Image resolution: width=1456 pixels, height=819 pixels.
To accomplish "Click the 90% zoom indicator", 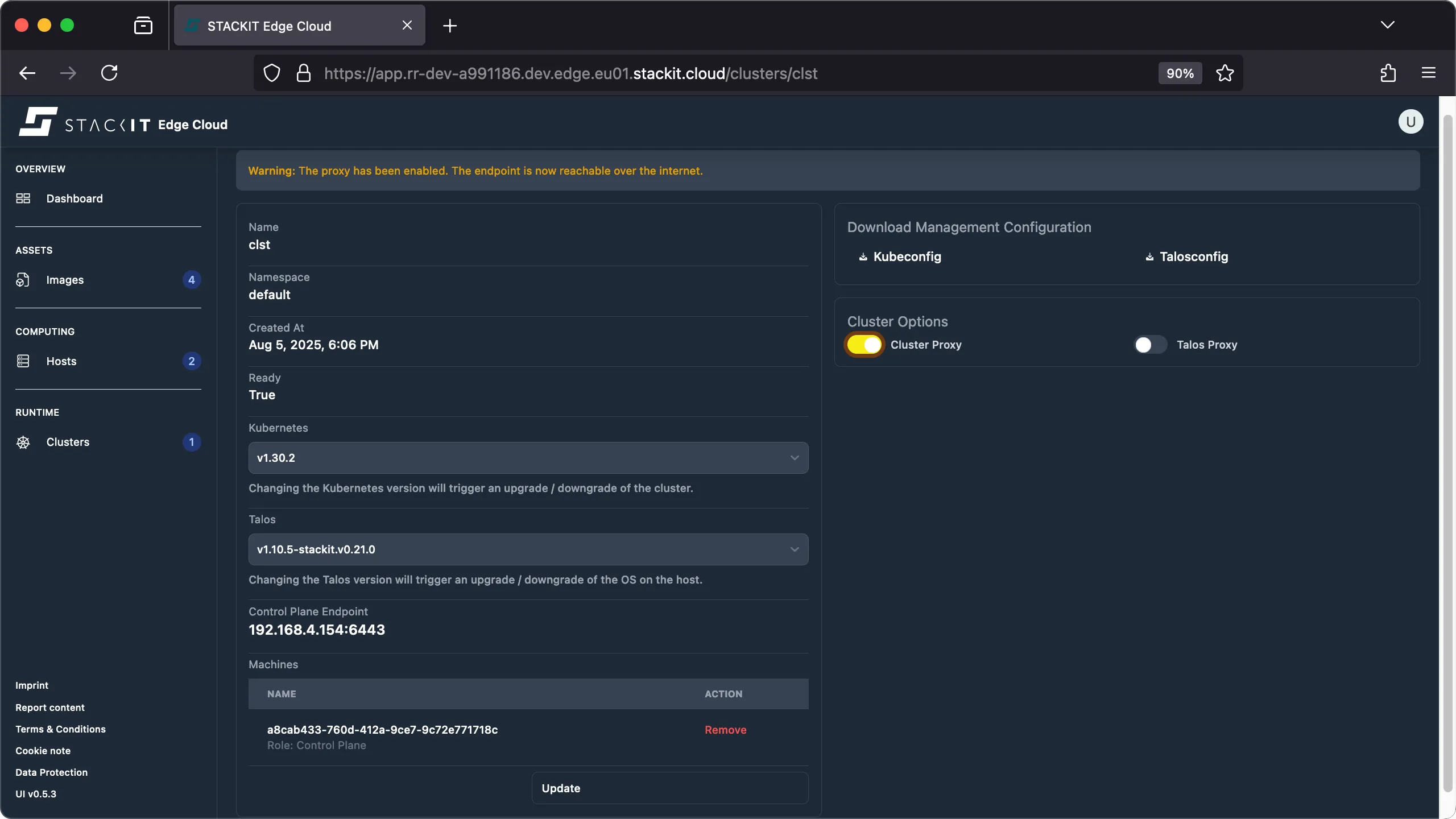I will 1179,73.
